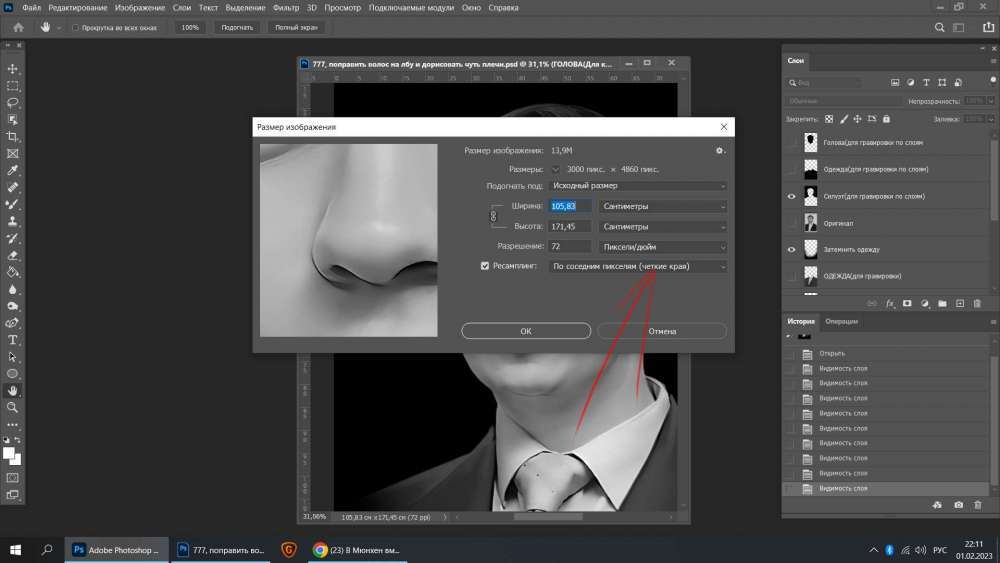Delete layer using Layers panel trash icon
This screenshot has height=563, width=1000.
976,302
